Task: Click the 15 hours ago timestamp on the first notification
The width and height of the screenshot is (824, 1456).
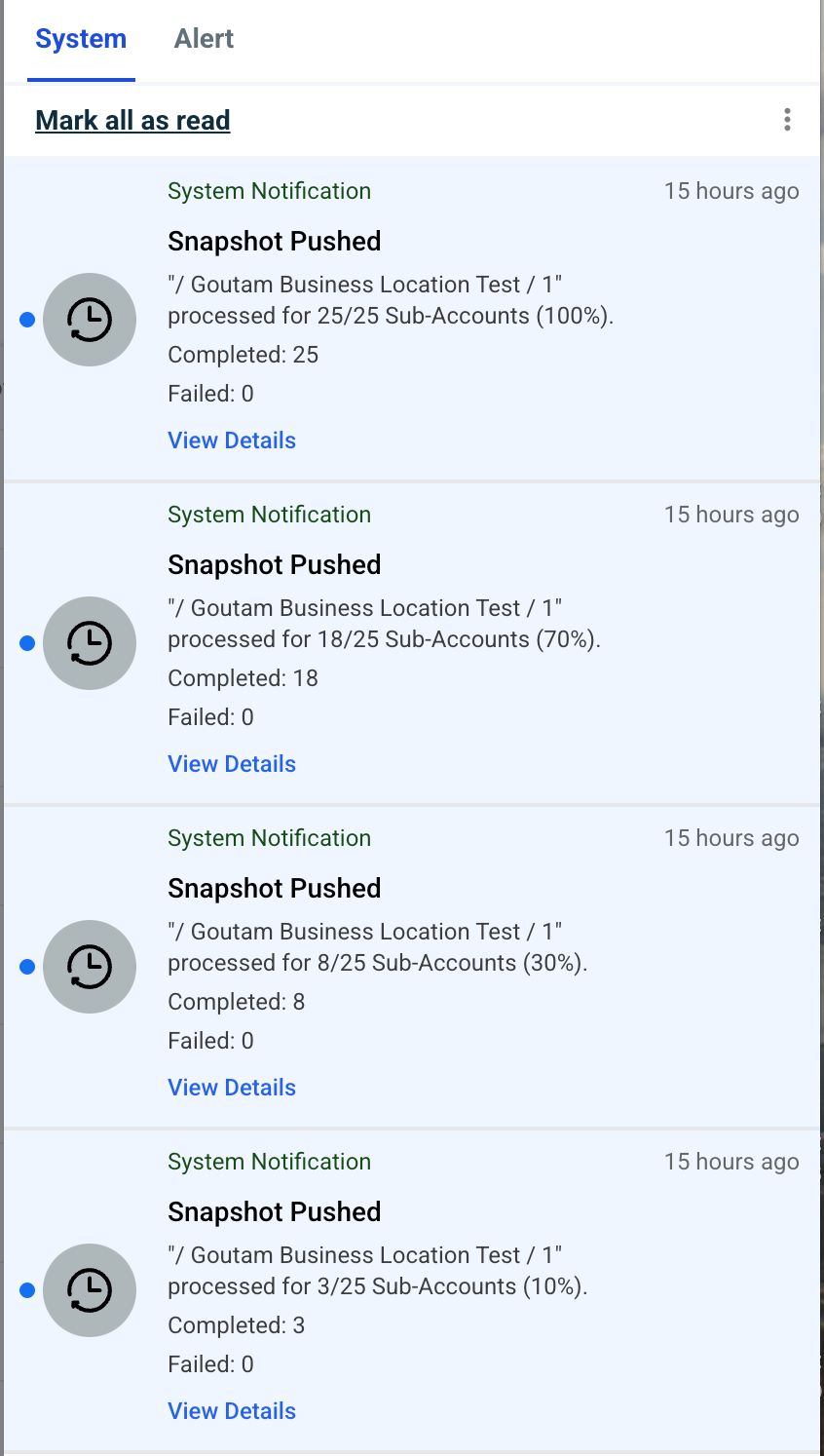Action: 731,190
